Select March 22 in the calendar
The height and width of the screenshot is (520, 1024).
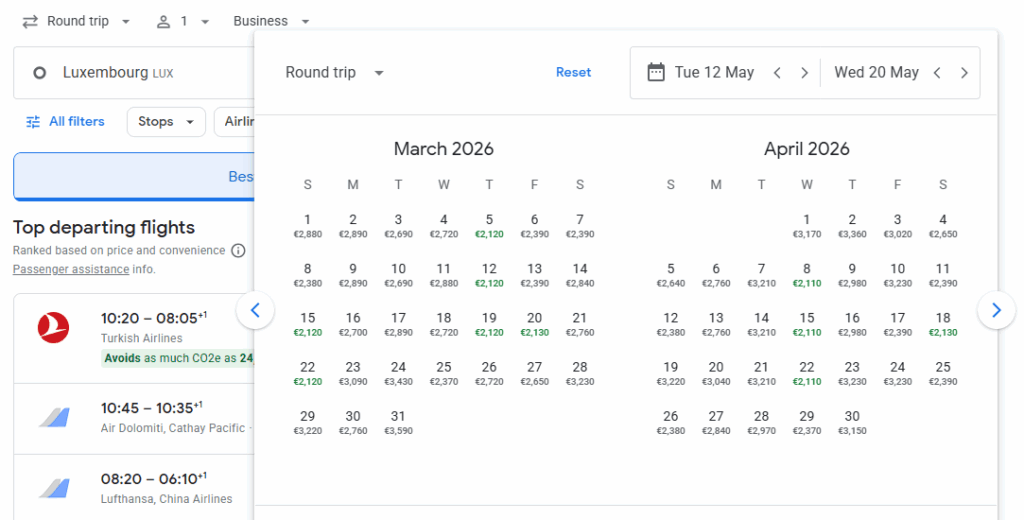(308, 374)
